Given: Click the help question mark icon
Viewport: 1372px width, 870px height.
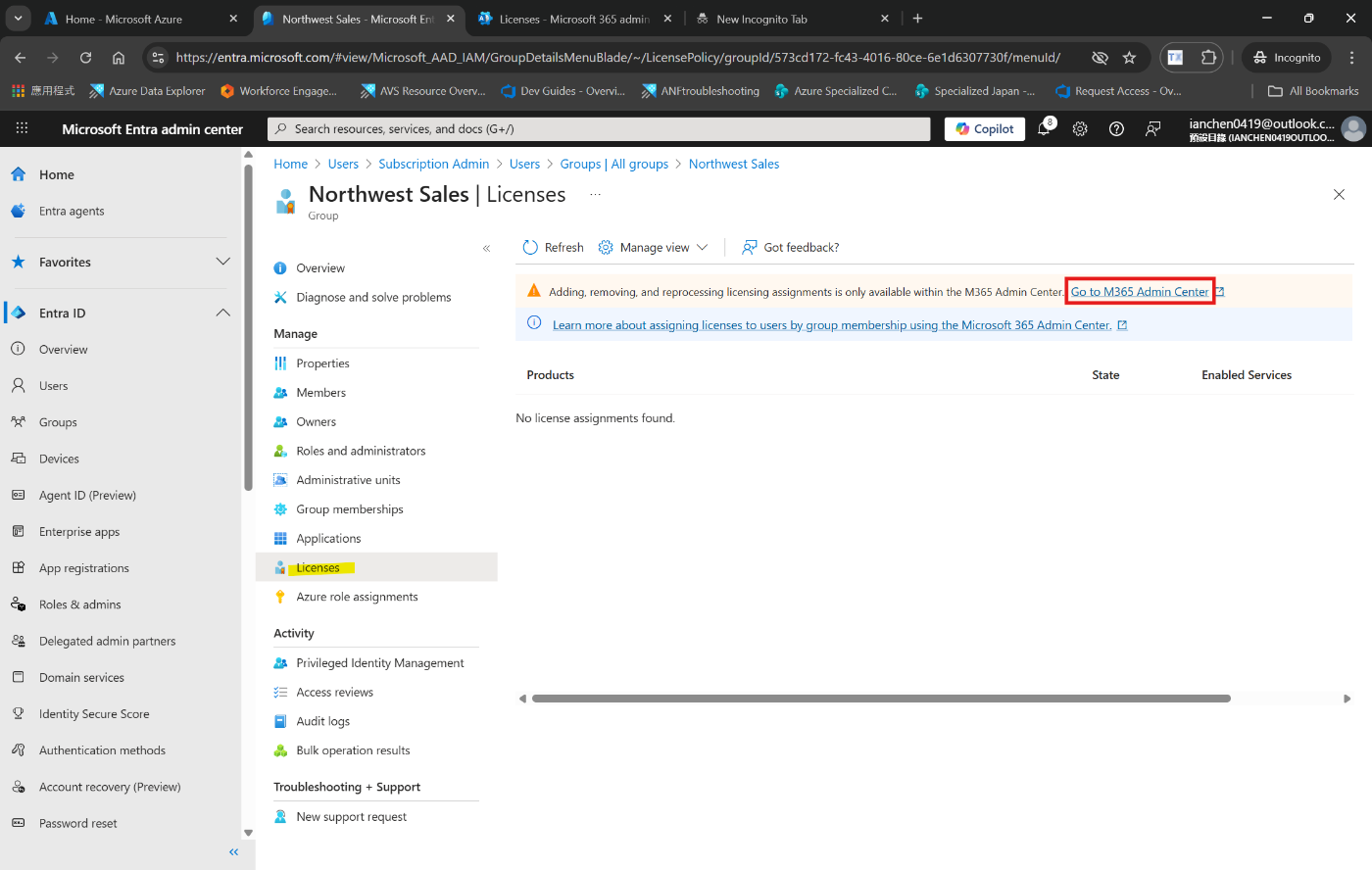Looking at the screenshot, I should 1116,129.
